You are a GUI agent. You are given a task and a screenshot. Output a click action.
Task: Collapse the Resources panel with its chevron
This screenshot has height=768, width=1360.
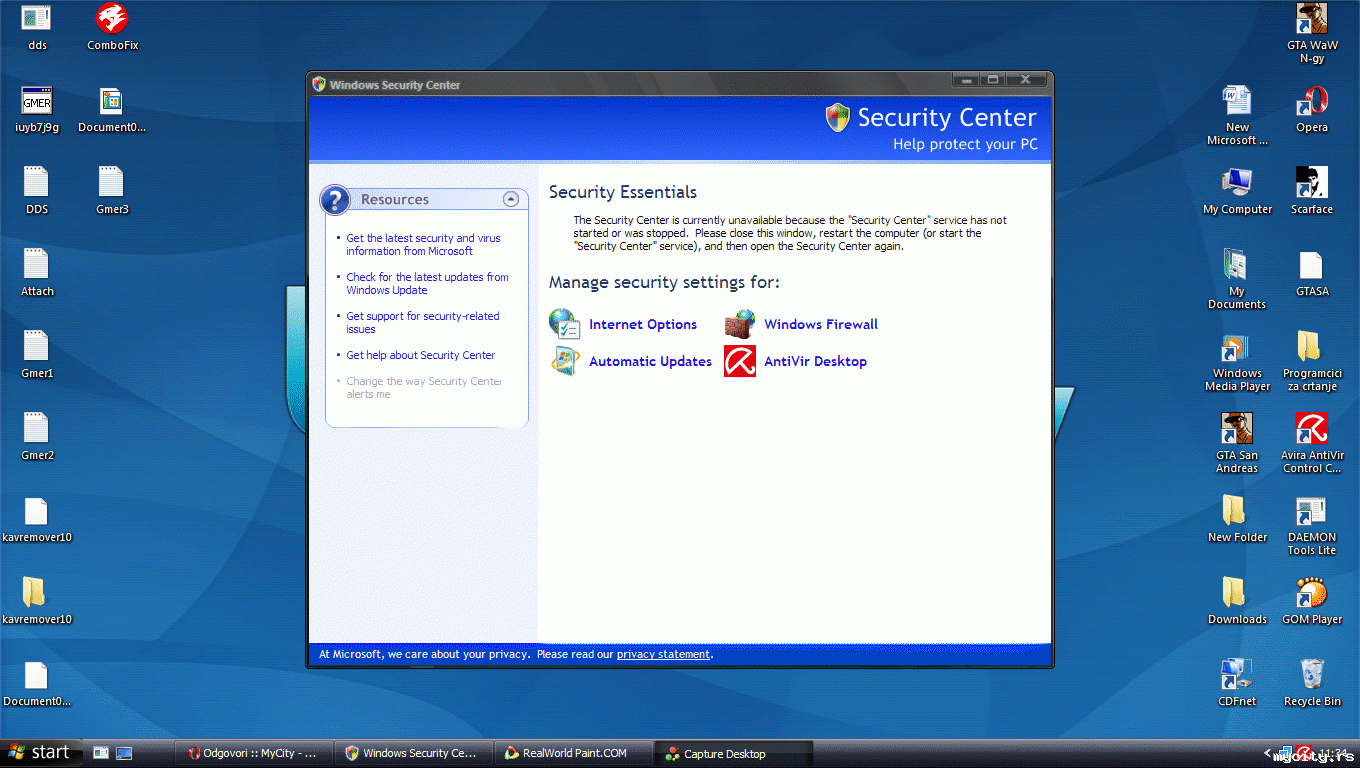(511, 199)
